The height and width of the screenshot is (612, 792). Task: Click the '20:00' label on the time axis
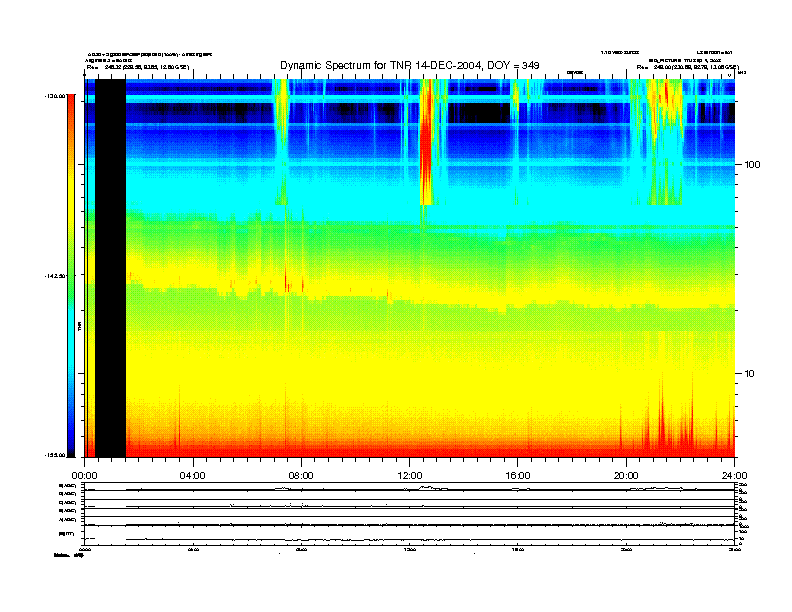pyautogui.click(x=626, y=476)
